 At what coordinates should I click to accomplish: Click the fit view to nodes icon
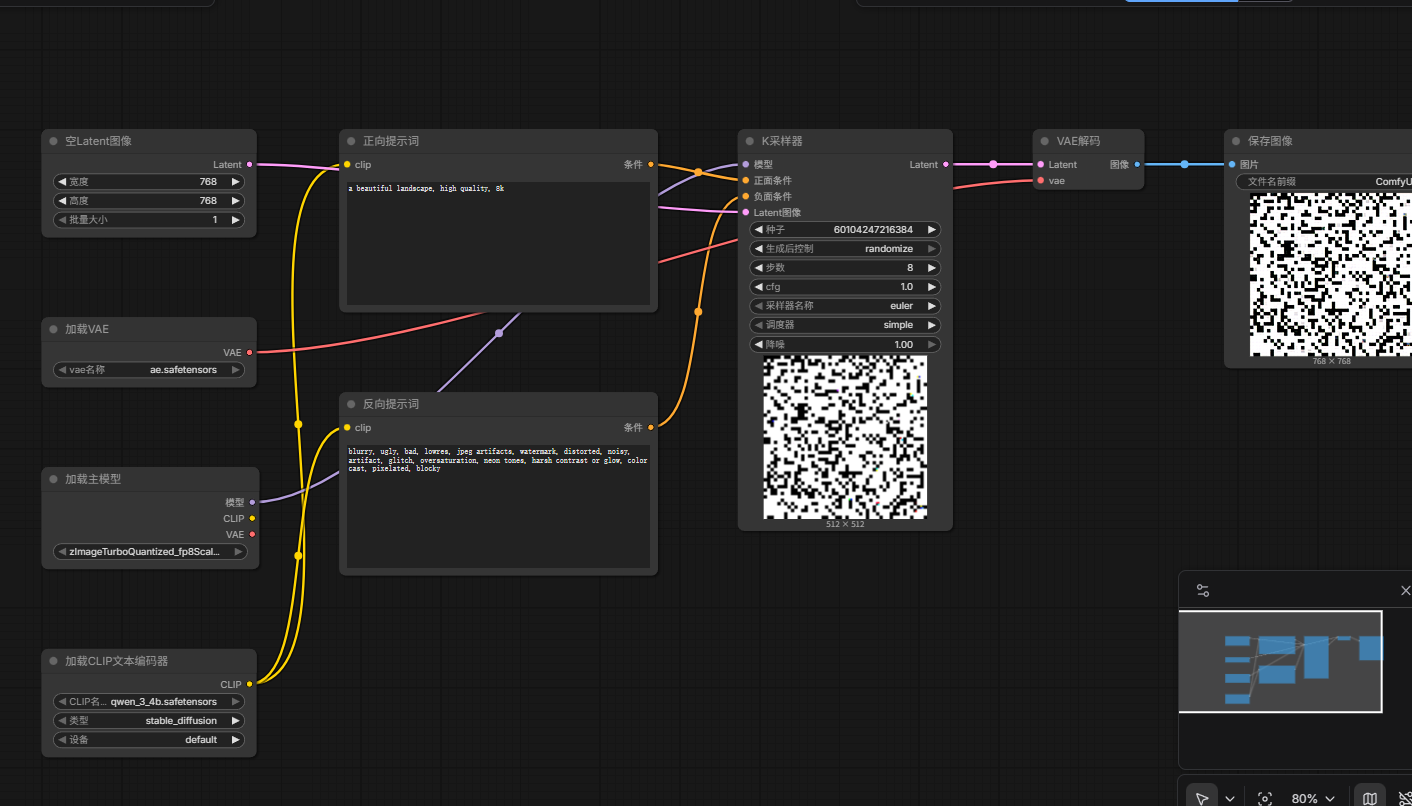1265,798
